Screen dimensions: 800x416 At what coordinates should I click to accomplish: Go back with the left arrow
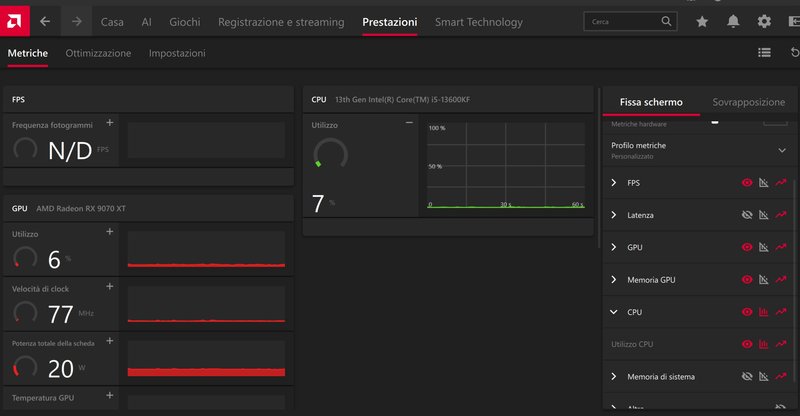click(45, 21)
